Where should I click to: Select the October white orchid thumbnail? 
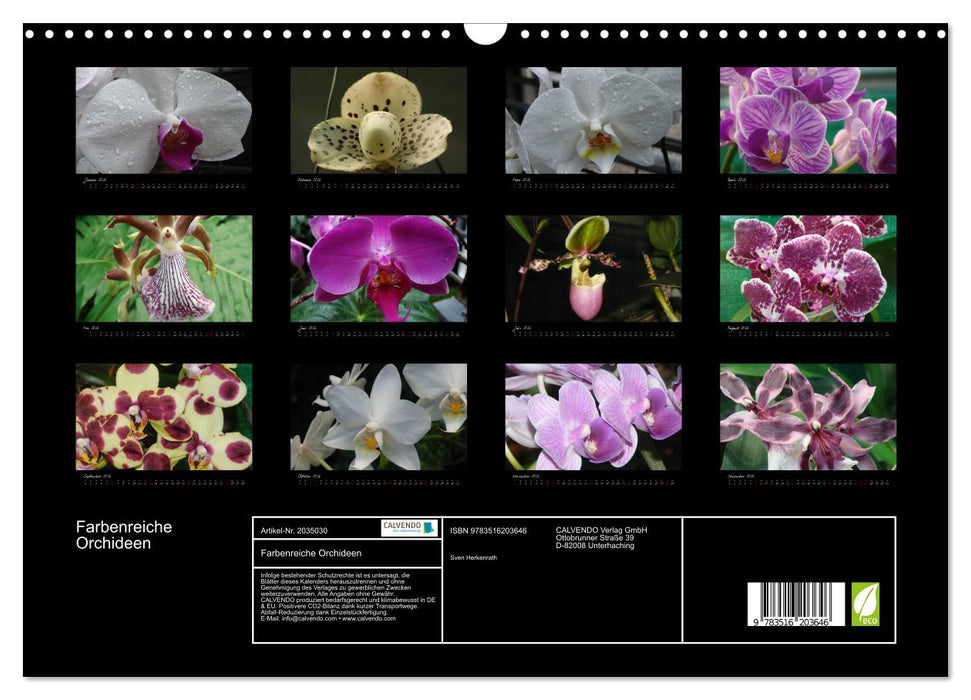pyautogui.click(x=378, y=416)
